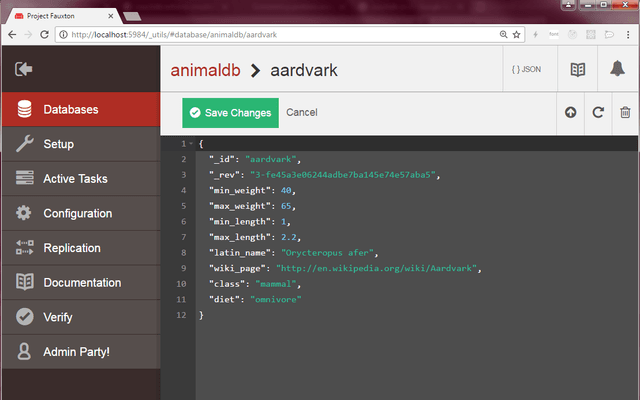Open the Databases sidebar item
Image resolution: width=640 pixels, height=400 pixels.
81,109
